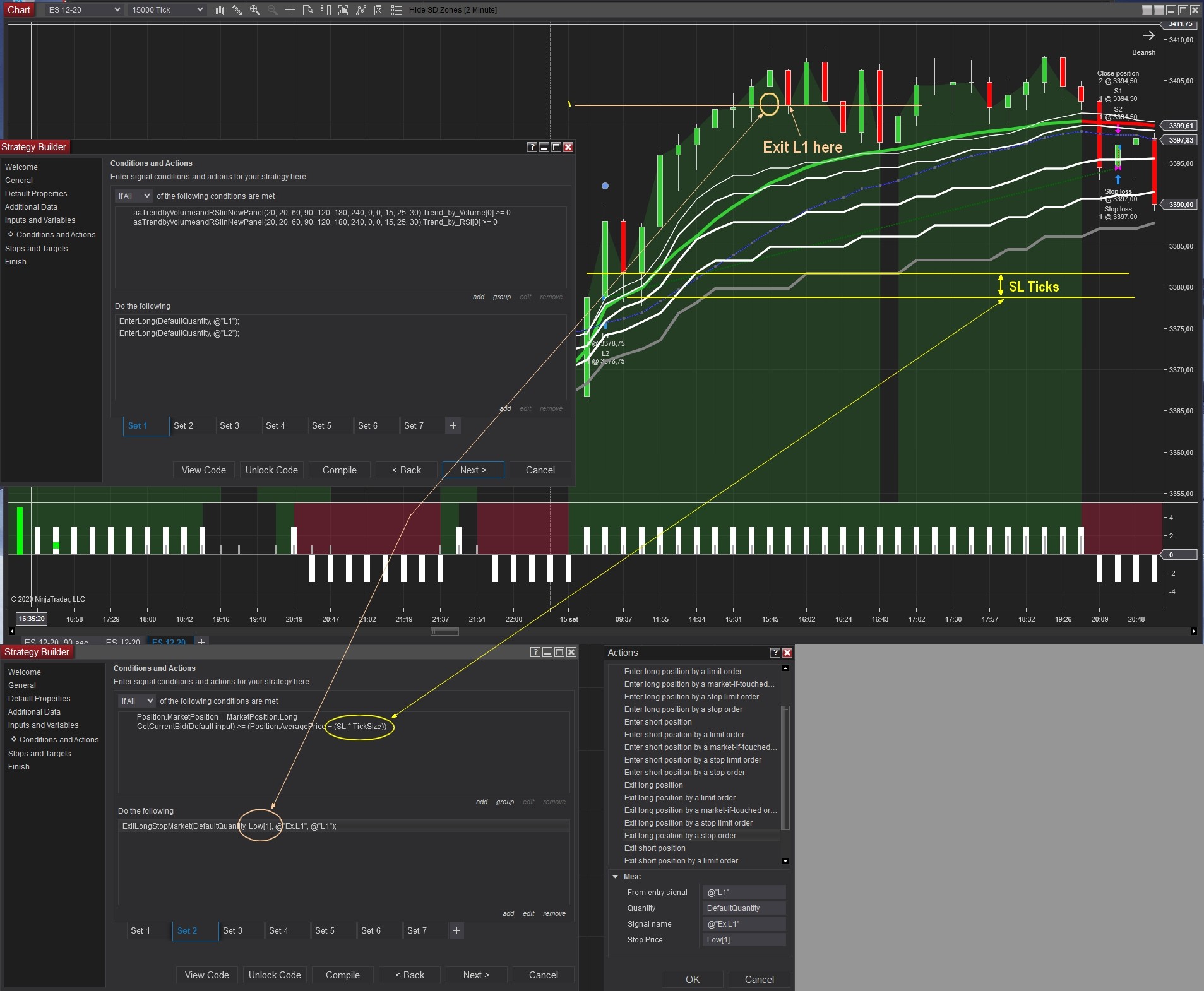
Task: Activate the crosshair cursor tool
Action: (x=290, y=10)
